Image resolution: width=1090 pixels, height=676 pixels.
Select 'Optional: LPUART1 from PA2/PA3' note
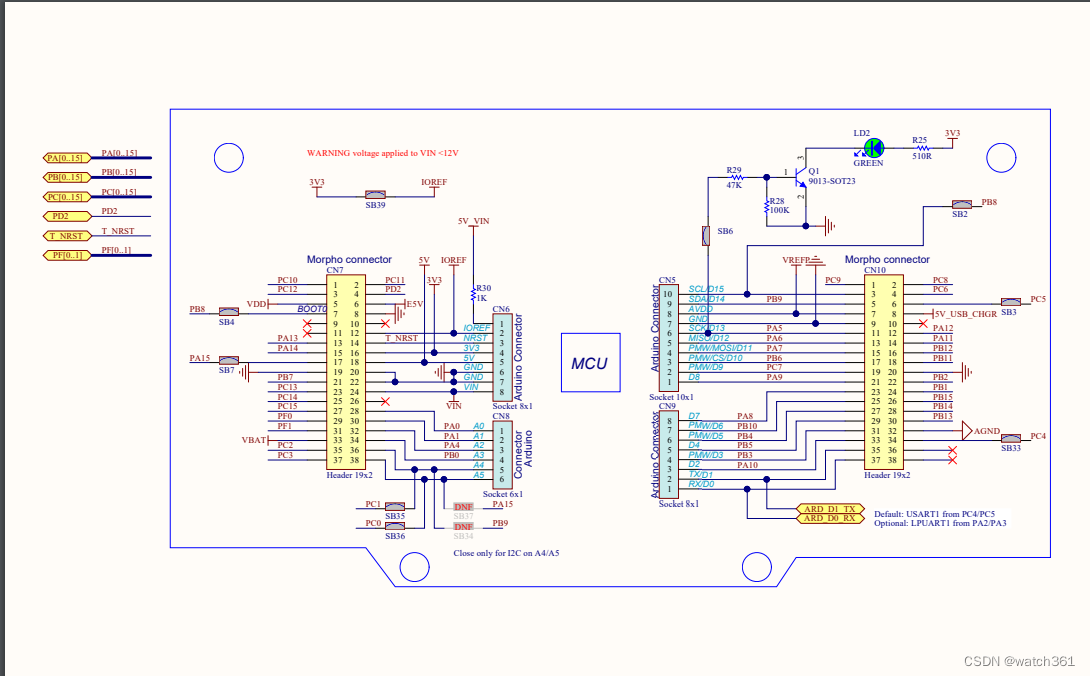pos(940,523)
